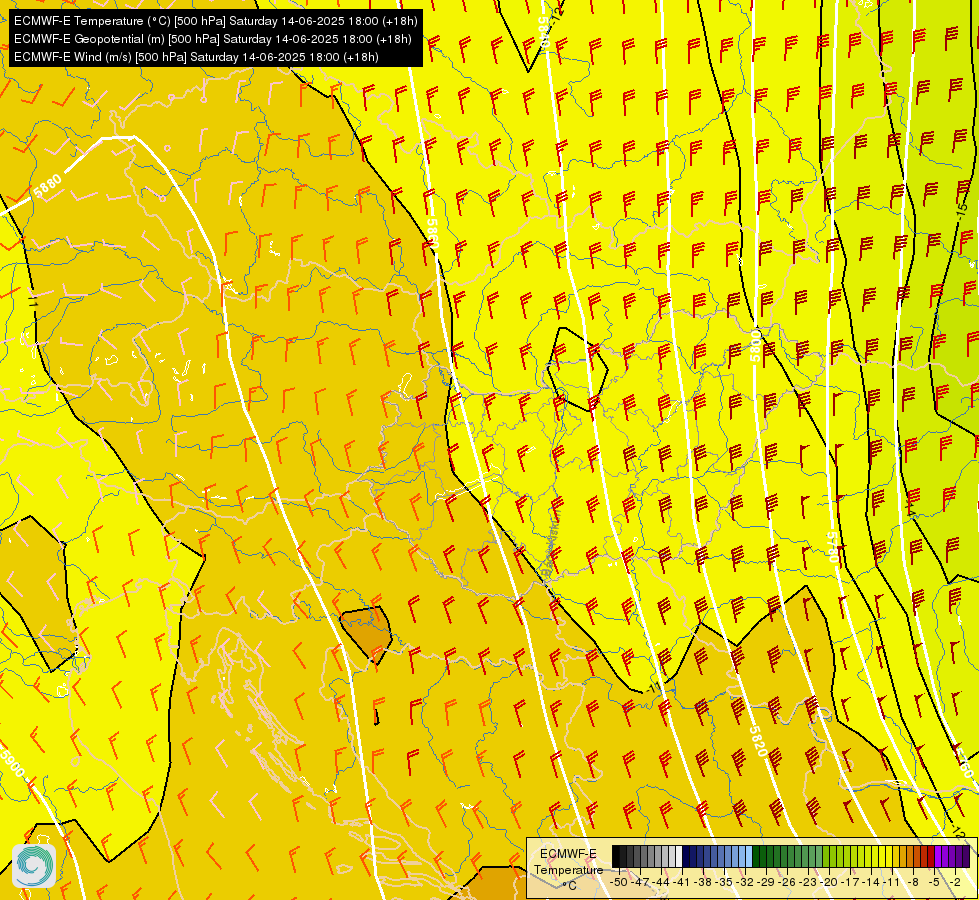
Task: Click the -44 legend tick label
Action: [x=661, y=882]
